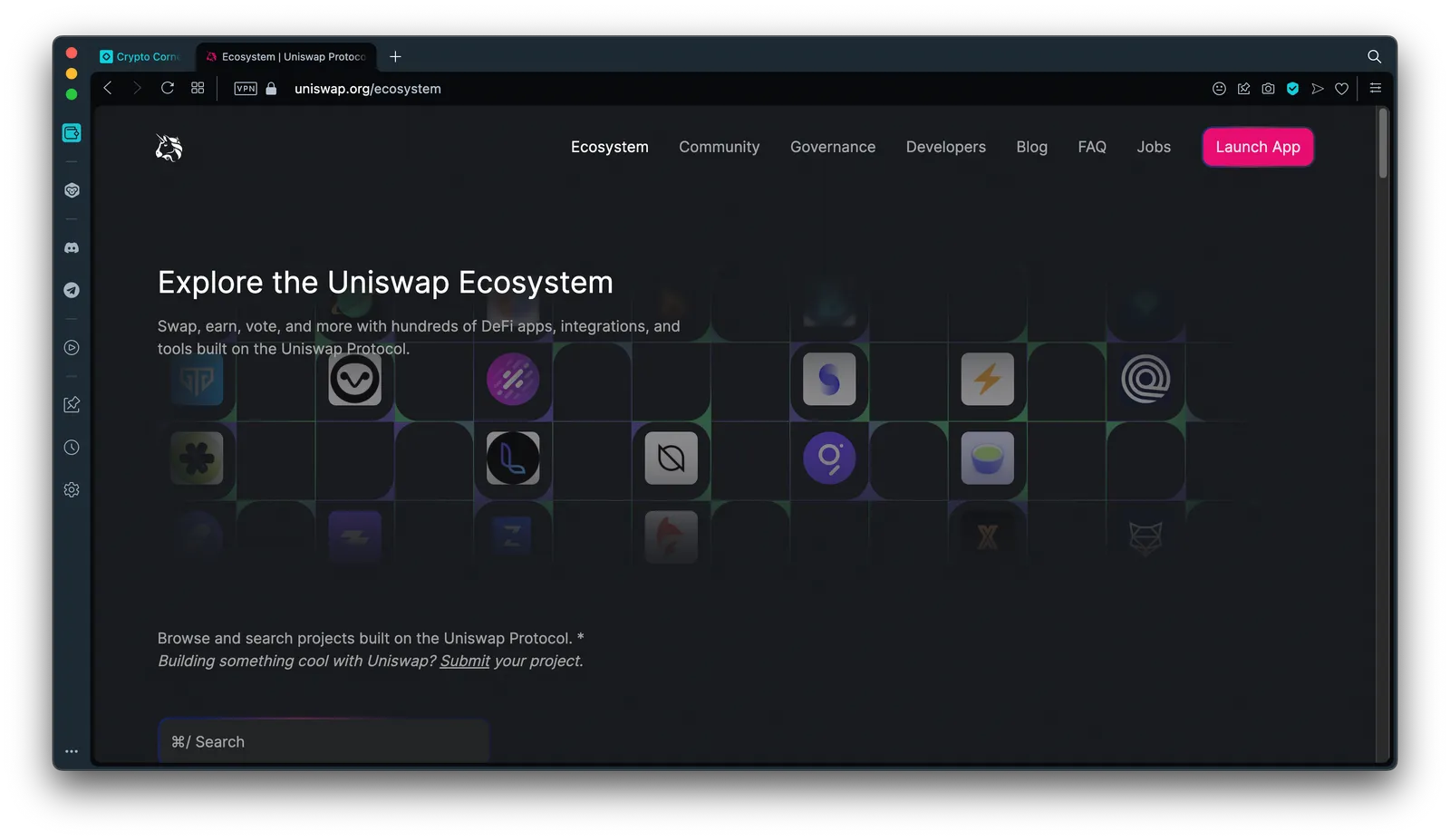1450x840 pixels.
Task: Click the Launch App button
Action: [1258, 147]
